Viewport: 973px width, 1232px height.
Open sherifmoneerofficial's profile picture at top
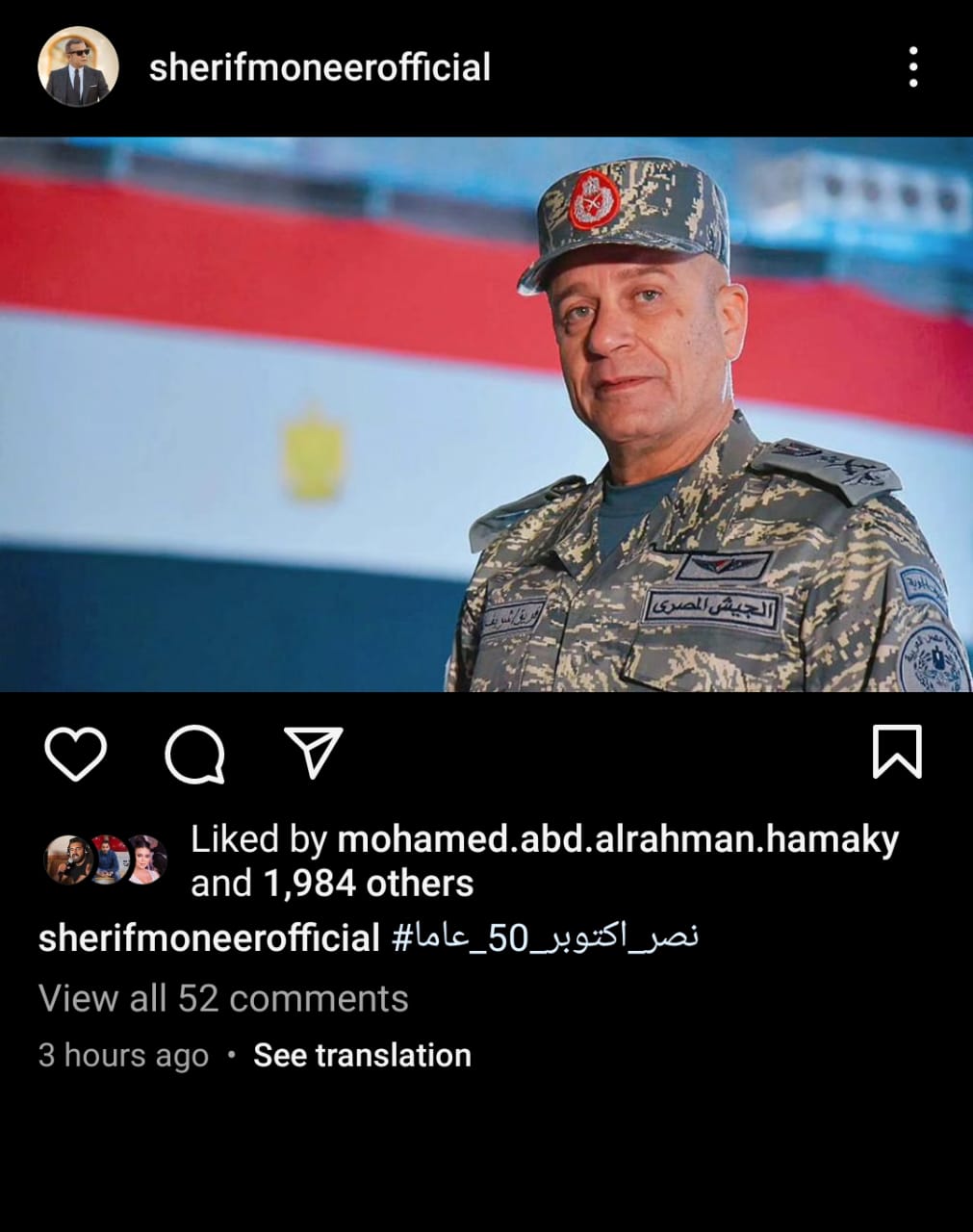click(x=78, y=66)
